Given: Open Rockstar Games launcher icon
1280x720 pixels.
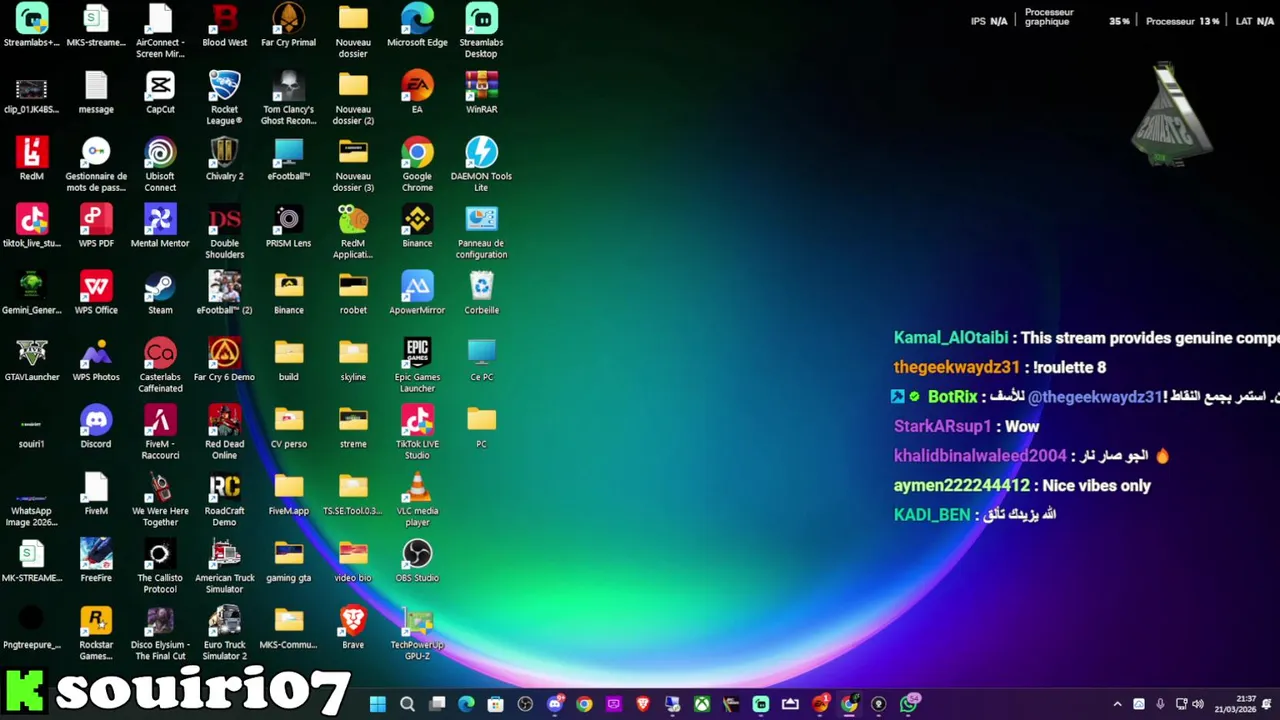Looking at the screenshot, I should (x=96, y=633).
